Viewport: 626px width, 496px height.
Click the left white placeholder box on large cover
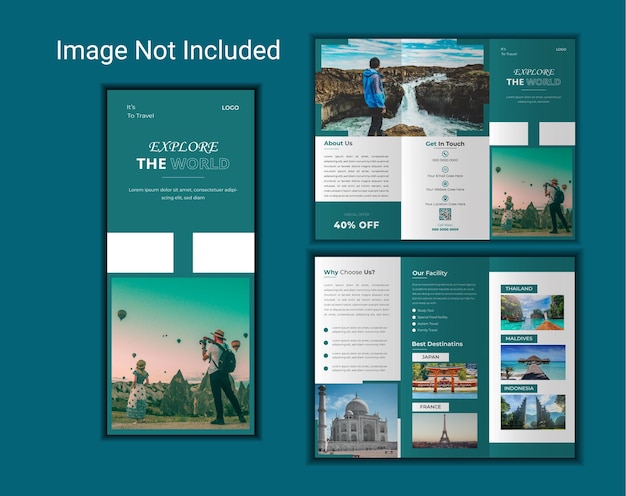pos(140,252)
